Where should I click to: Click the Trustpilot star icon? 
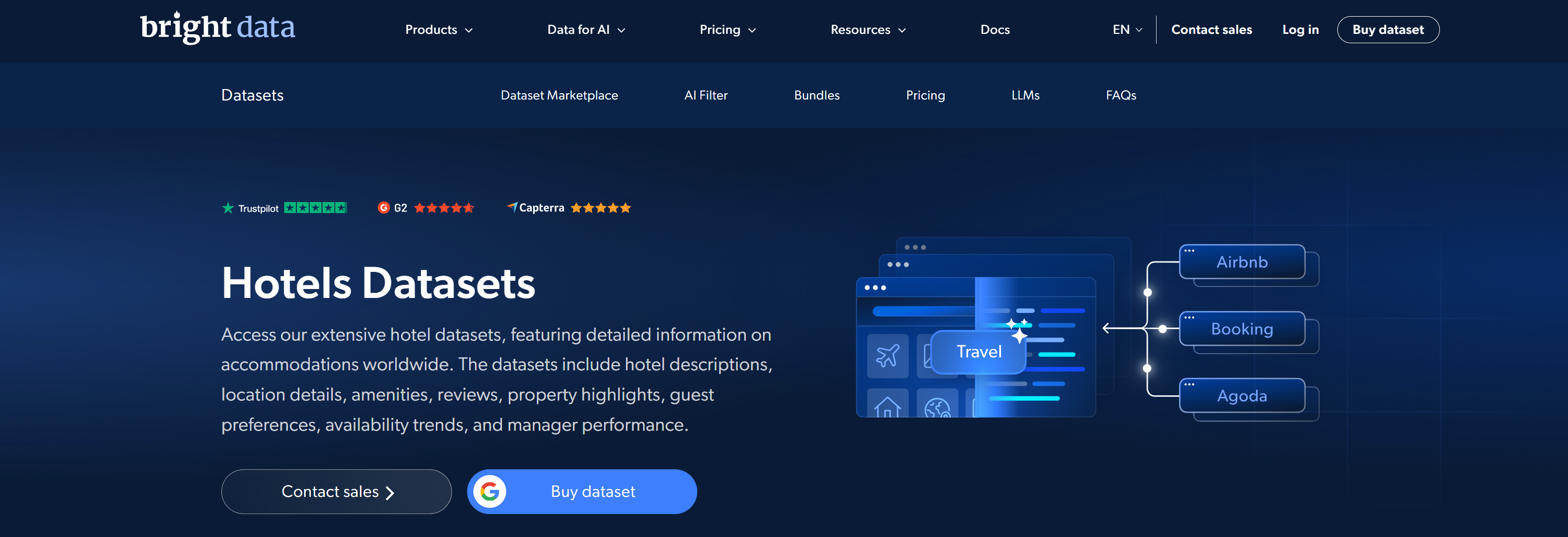(x=228, y=208)
